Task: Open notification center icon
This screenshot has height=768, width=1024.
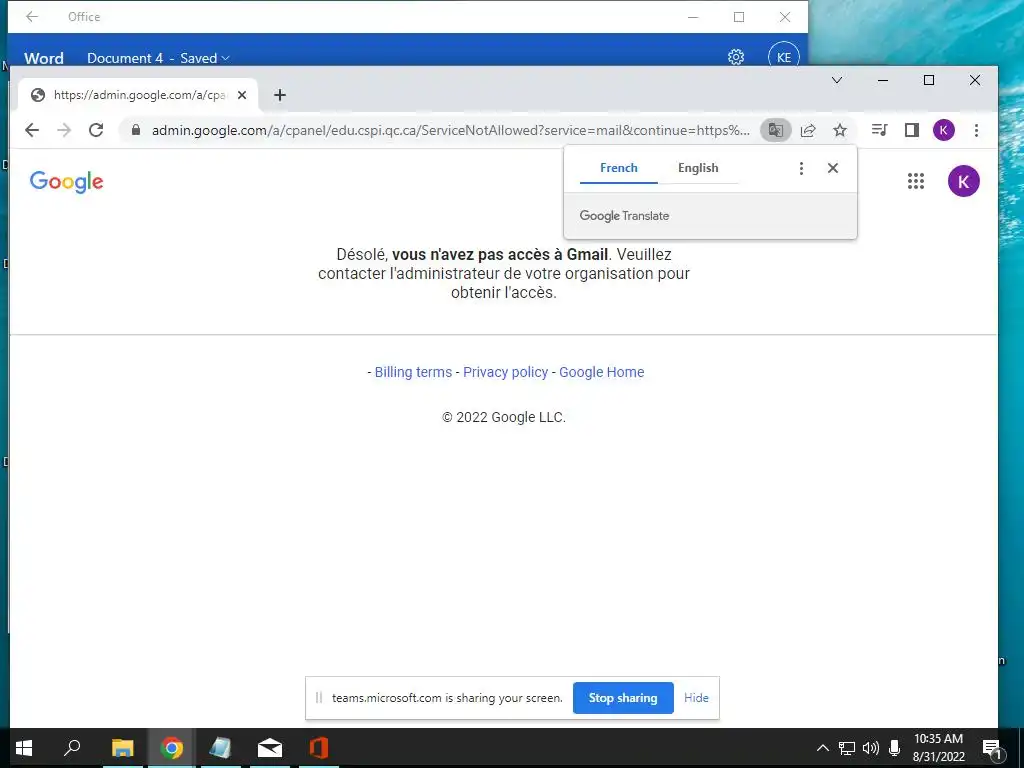Action: [991, 748]
